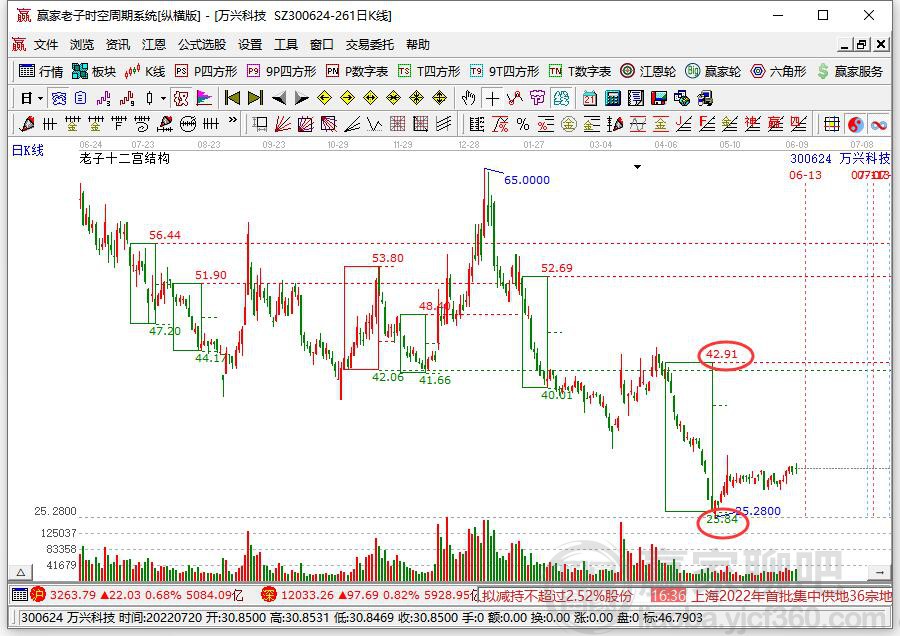900x636 pixels.
Task: Click the floppy disk save icon
Action: 658,99
